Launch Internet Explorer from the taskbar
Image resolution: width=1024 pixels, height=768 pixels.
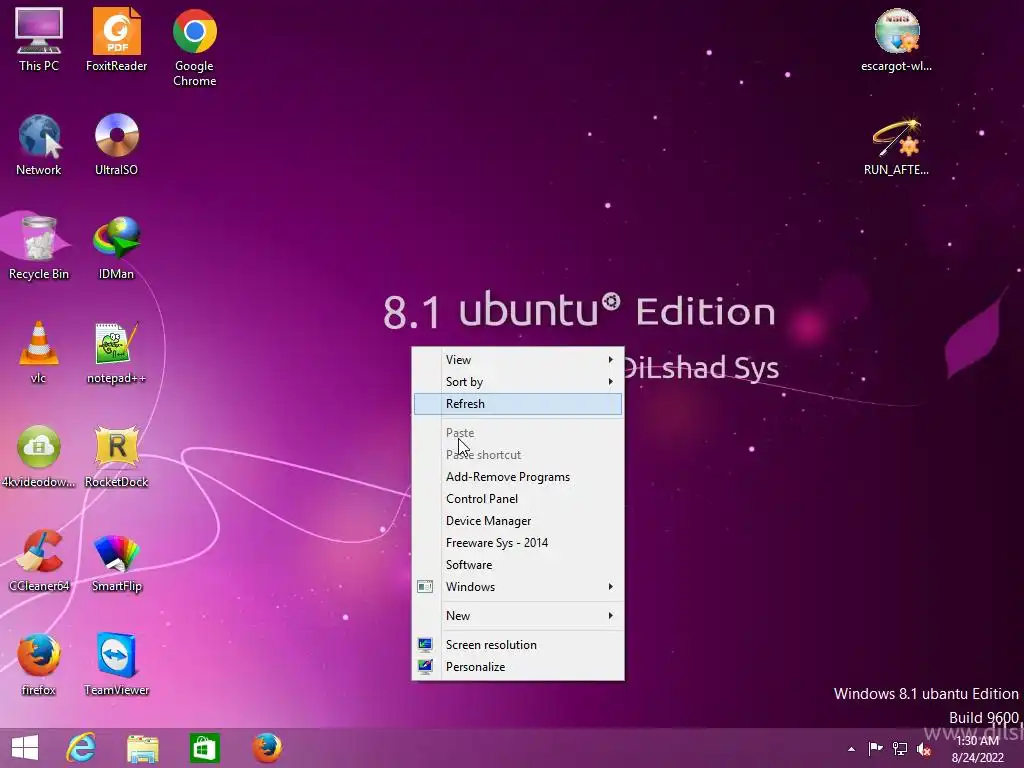point(81,748)
